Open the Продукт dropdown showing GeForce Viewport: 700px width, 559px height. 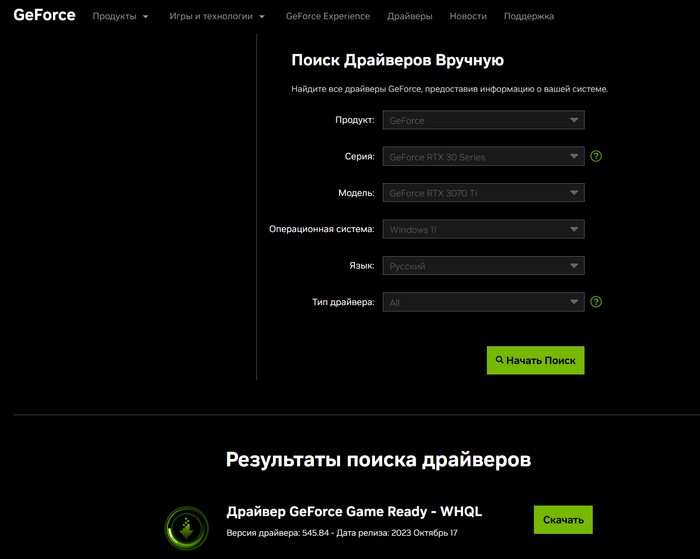(483, 120)
